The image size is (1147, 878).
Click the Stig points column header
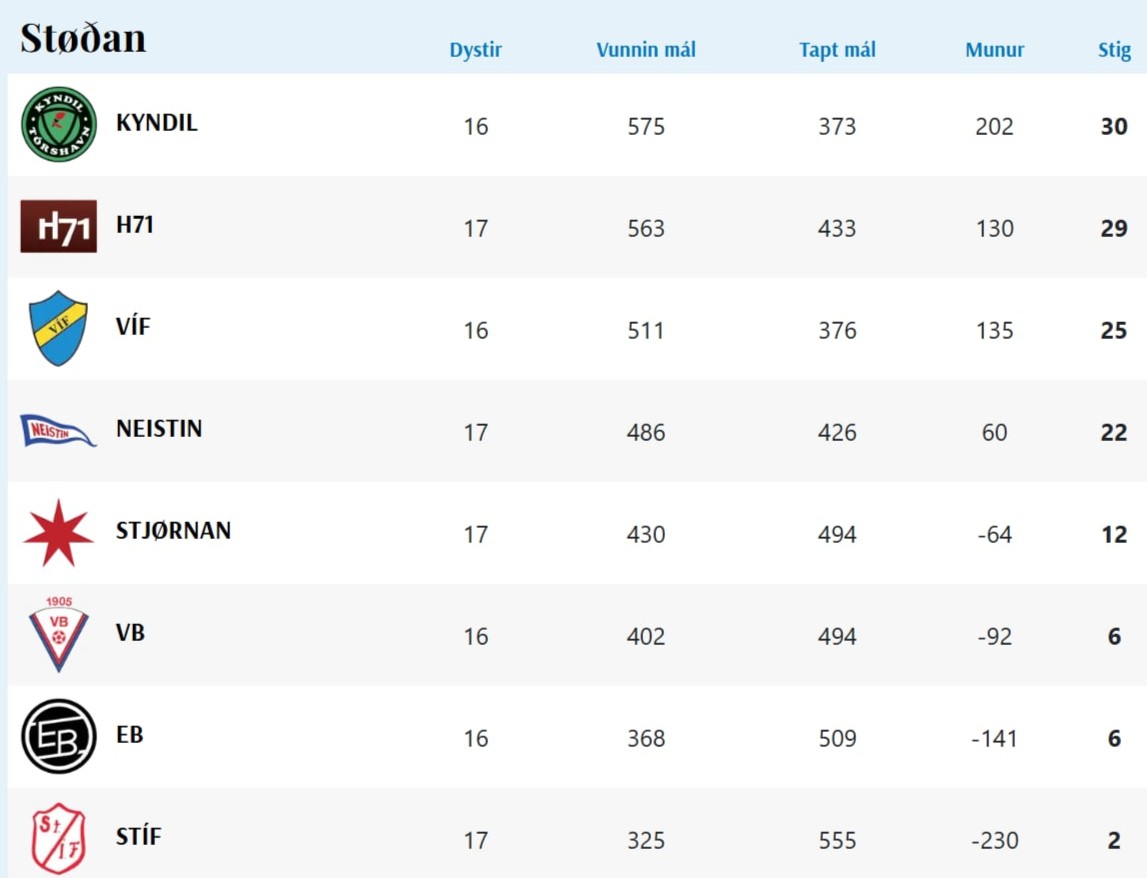point(1114,50)
